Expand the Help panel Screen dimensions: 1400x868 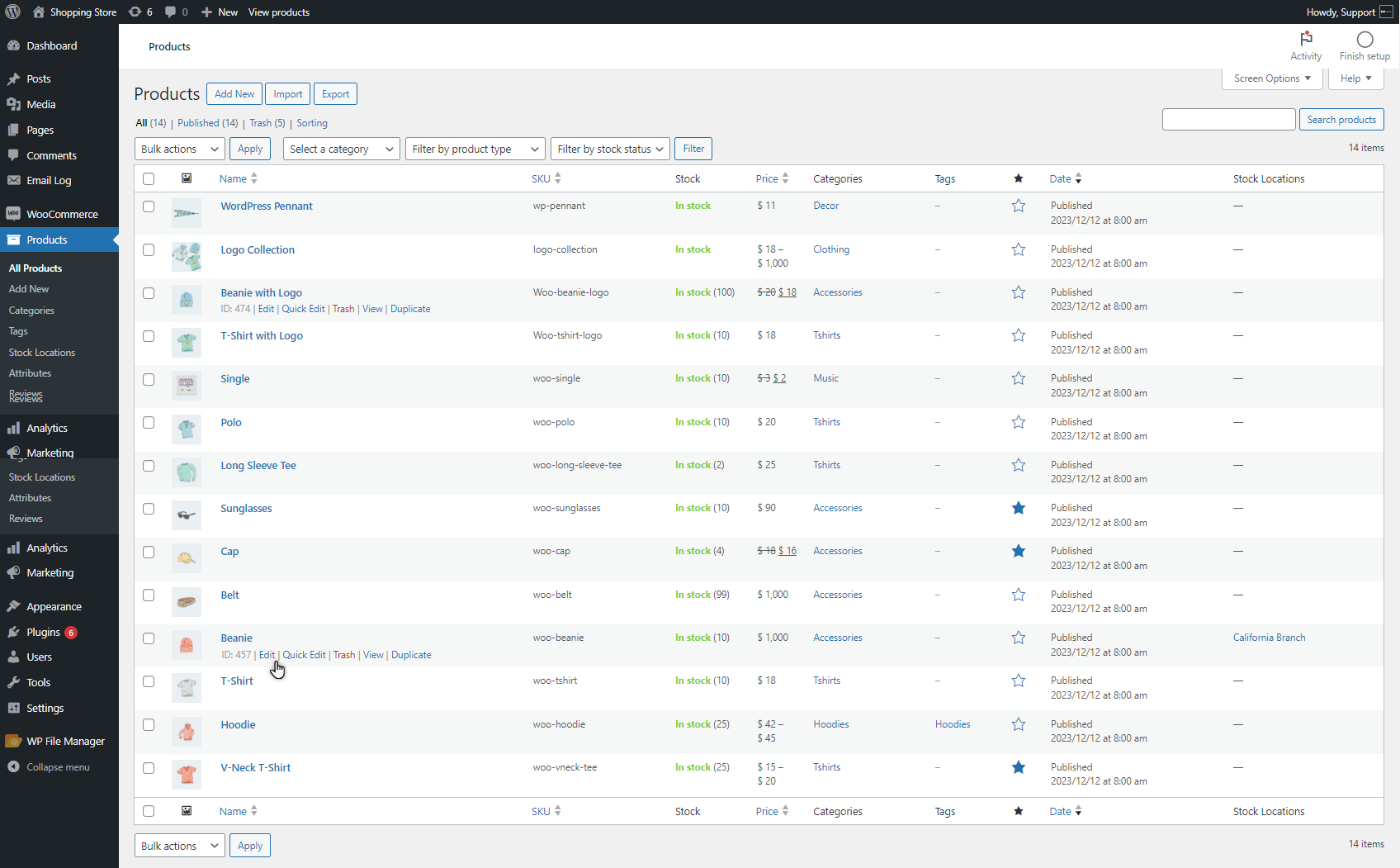(1355, 78)
